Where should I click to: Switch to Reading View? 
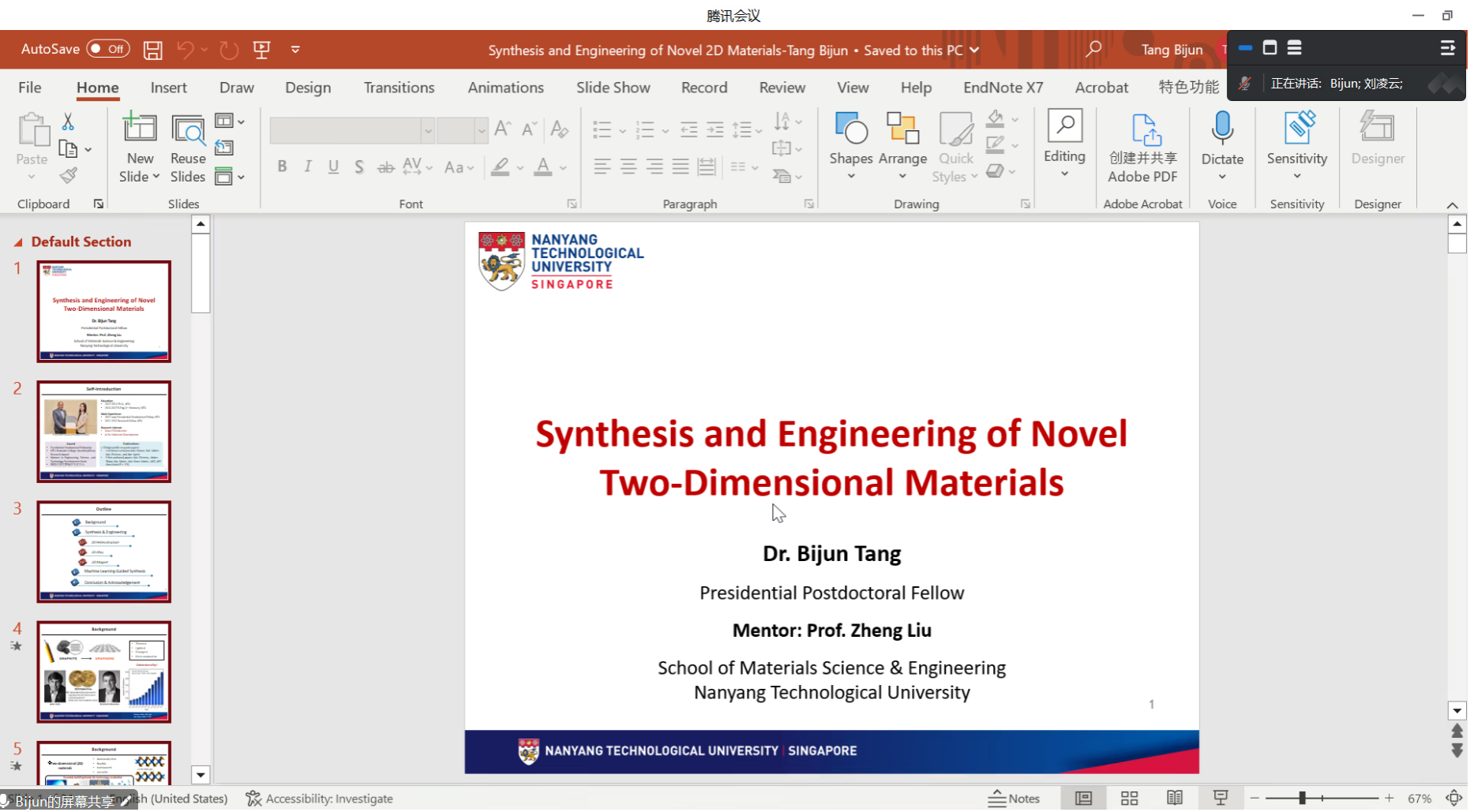point(1175,799)
